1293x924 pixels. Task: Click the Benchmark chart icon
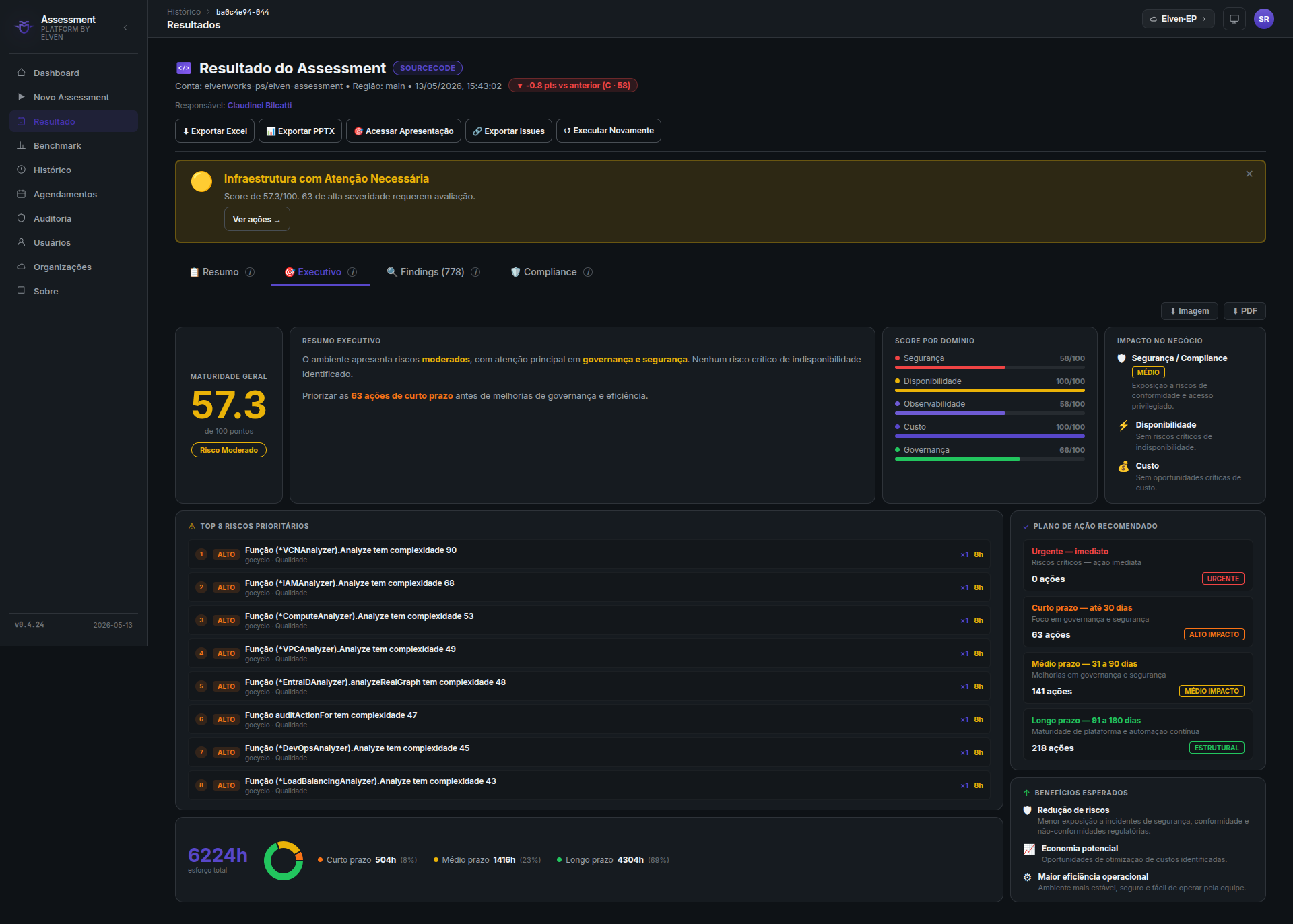point(21,145)
